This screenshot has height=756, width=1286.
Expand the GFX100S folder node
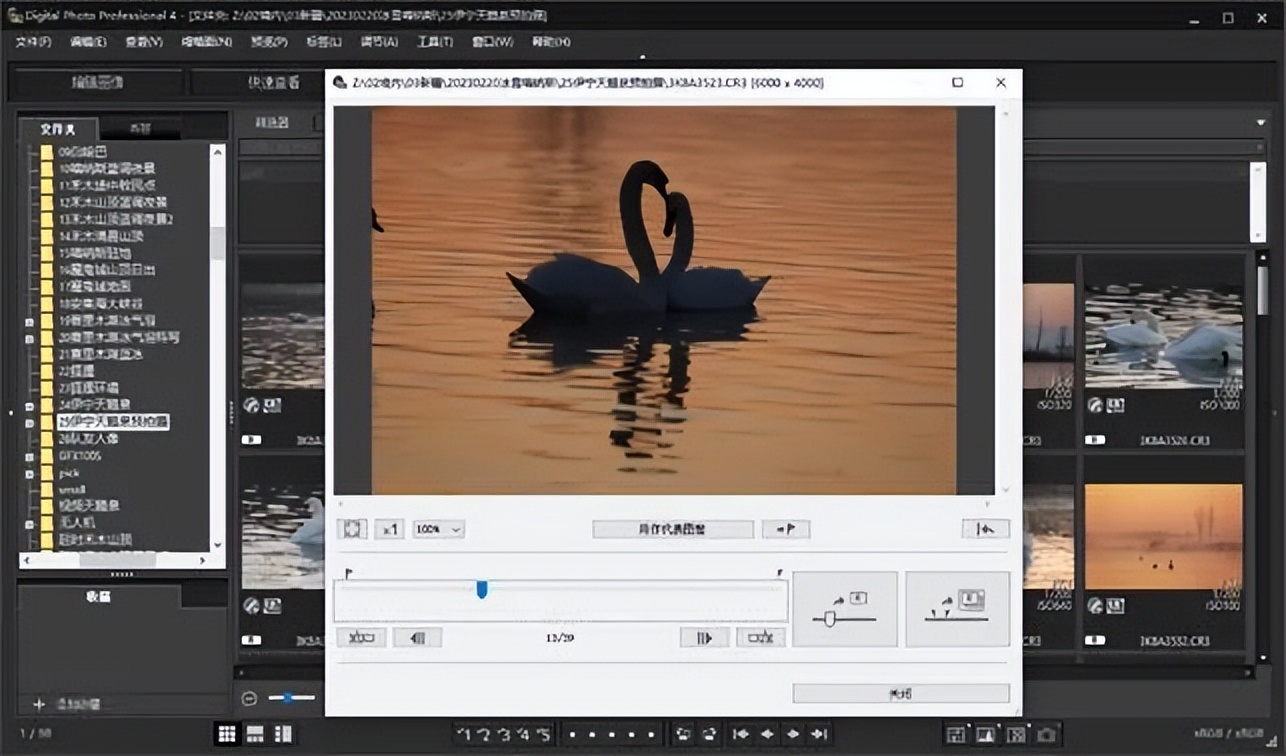pyautogui.click(x=30, y=456)
